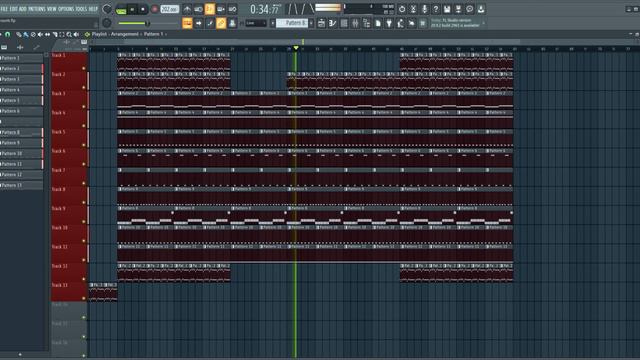Image resolution: width=640 pixels, height=360 pixels.
Task: Open the Piano roll view icon
Action: point(332,23)
